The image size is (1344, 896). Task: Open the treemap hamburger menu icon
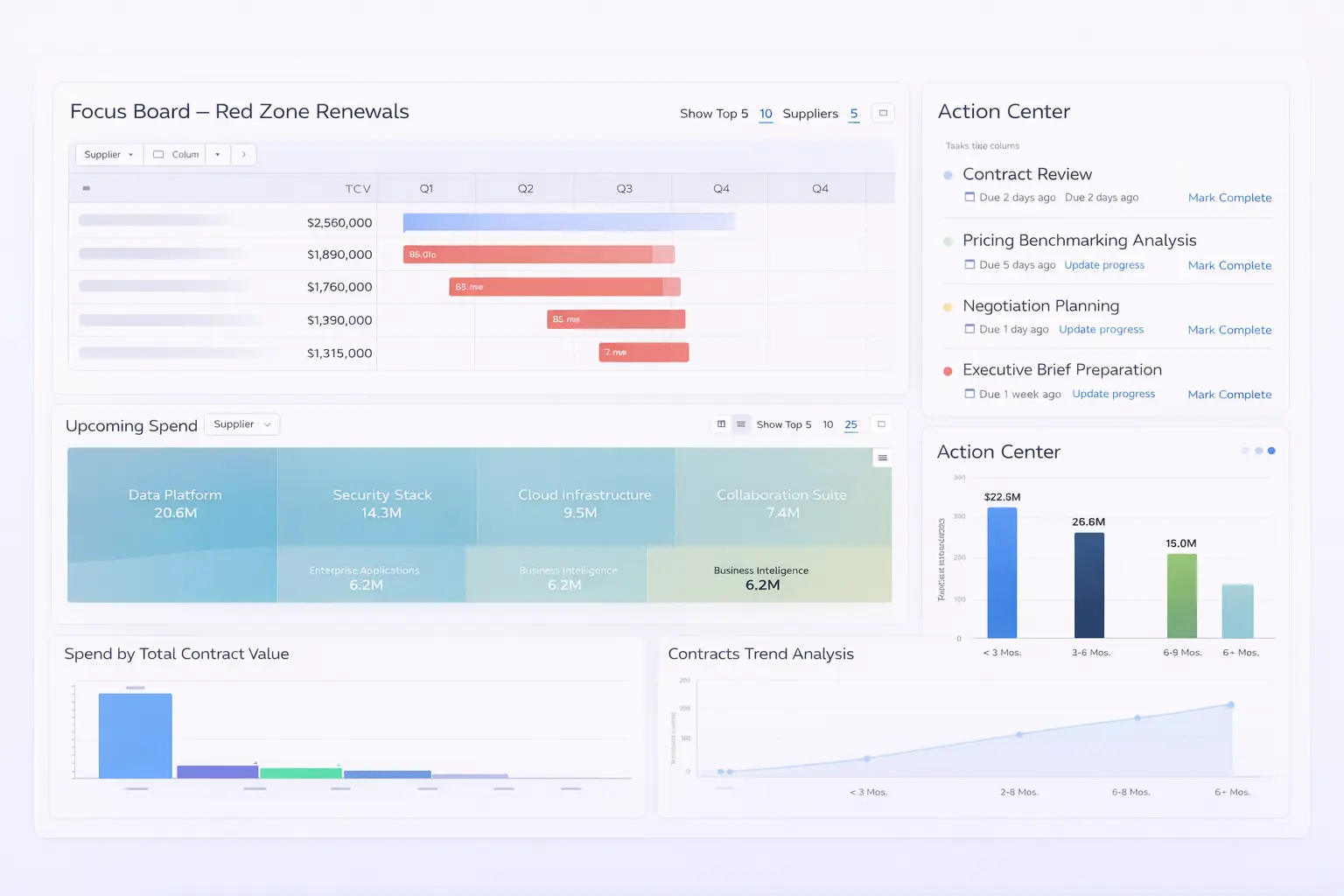[x=882, y=458]
